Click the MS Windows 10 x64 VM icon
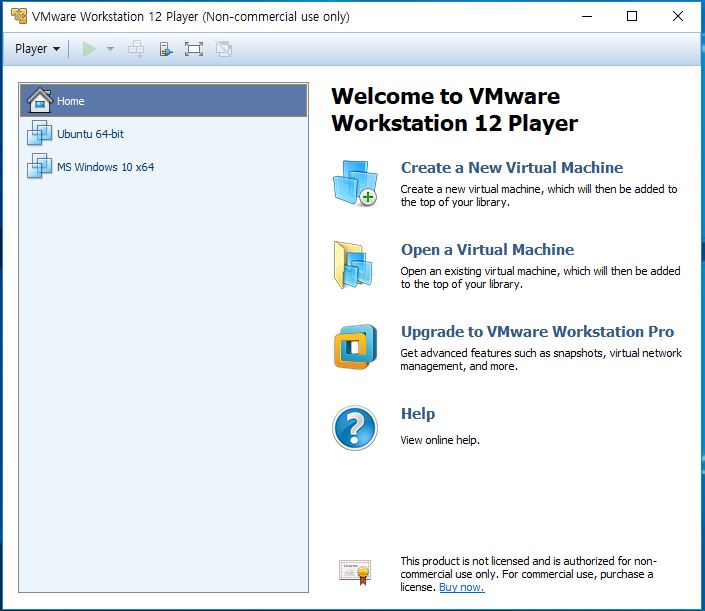 click(40, 166)
